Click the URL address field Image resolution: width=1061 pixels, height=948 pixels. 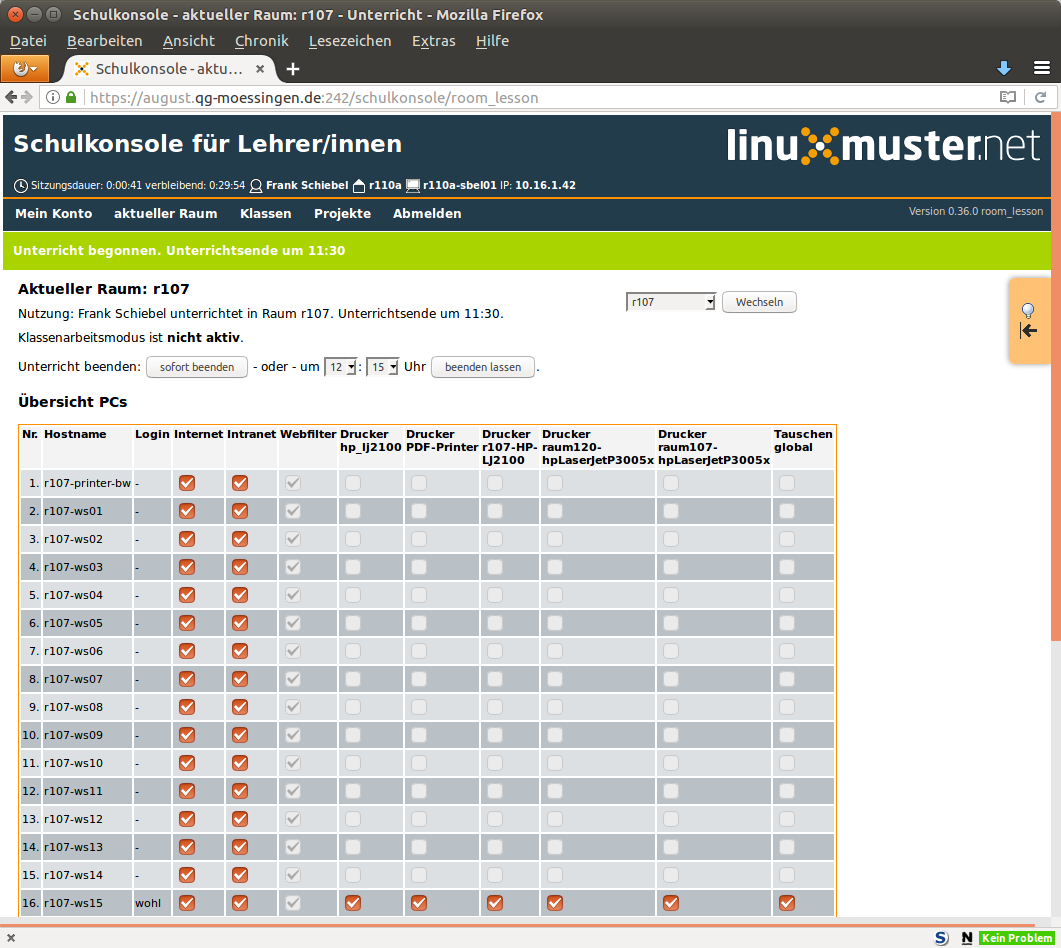(500, 98)
